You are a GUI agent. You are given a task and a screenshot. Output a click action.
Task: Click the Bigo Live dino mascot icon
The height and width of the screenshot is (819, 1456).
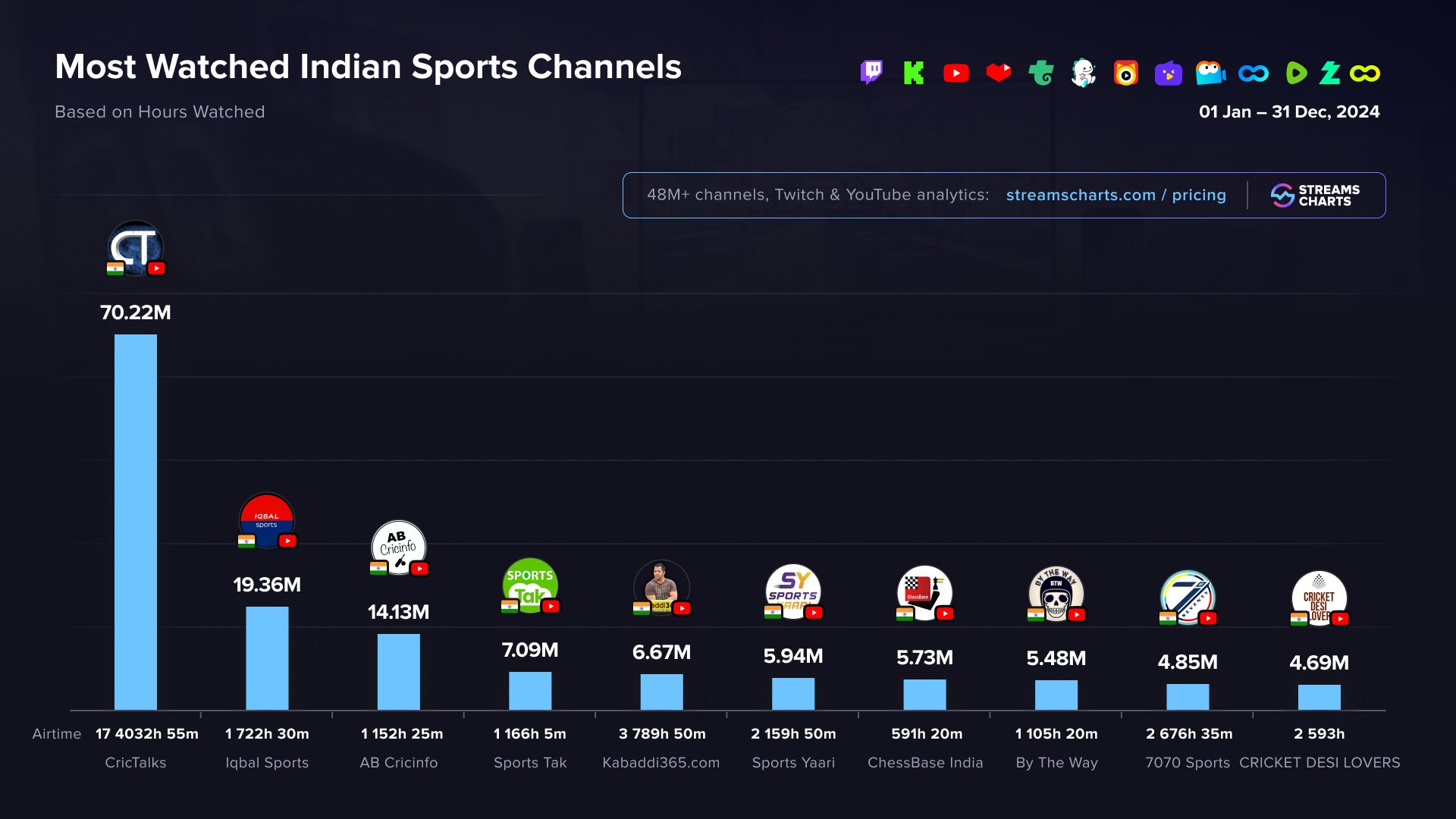(x=1084, y=73)
